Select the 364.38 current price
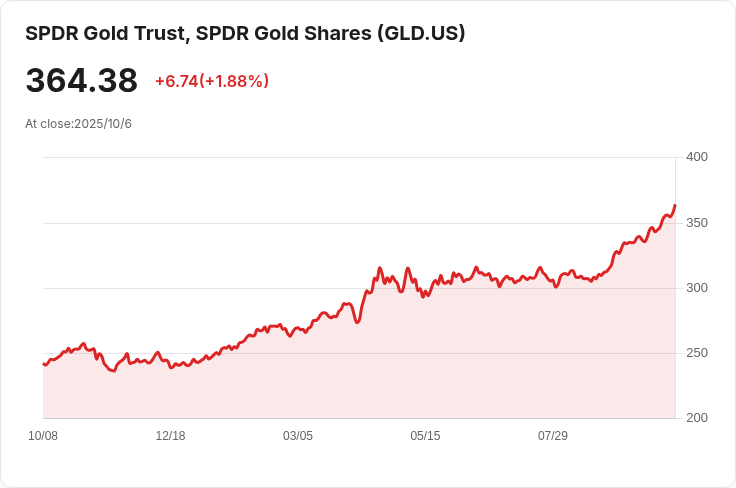This screenshot has width=736, height=488. coord(81,81)
